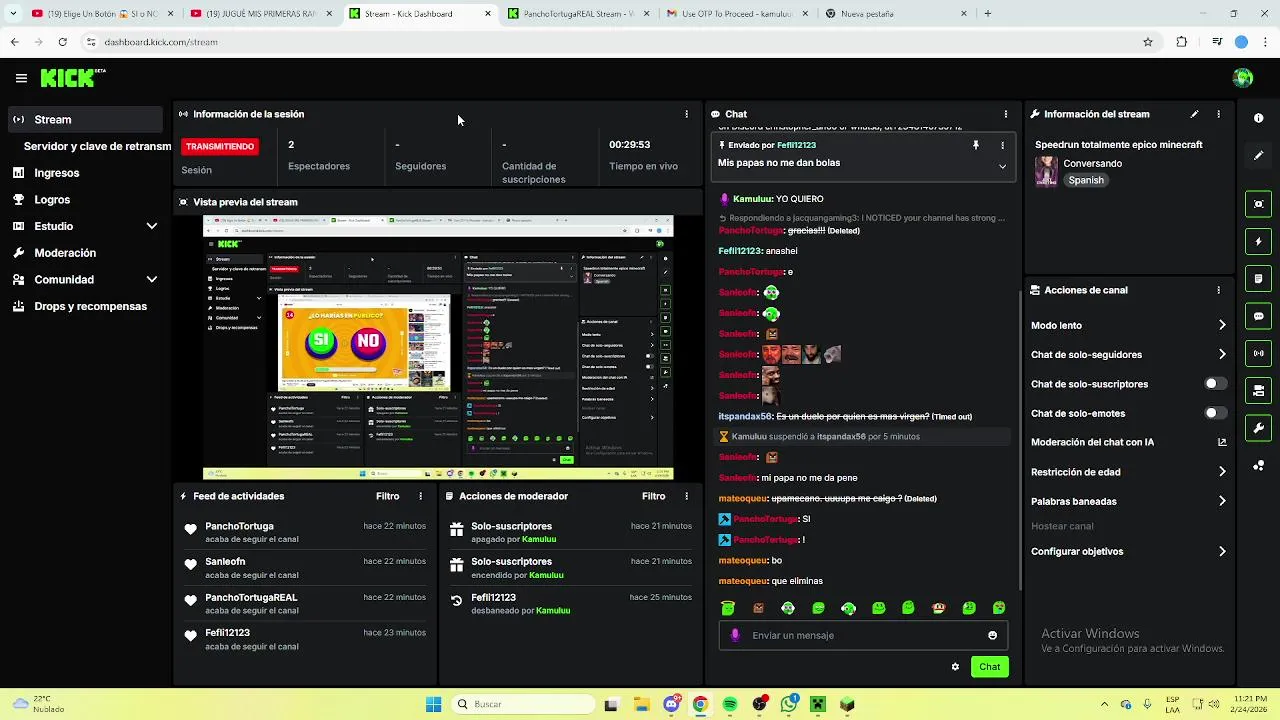
Task: Open external link for Moderación del chat con IA
Action: 1221,442
